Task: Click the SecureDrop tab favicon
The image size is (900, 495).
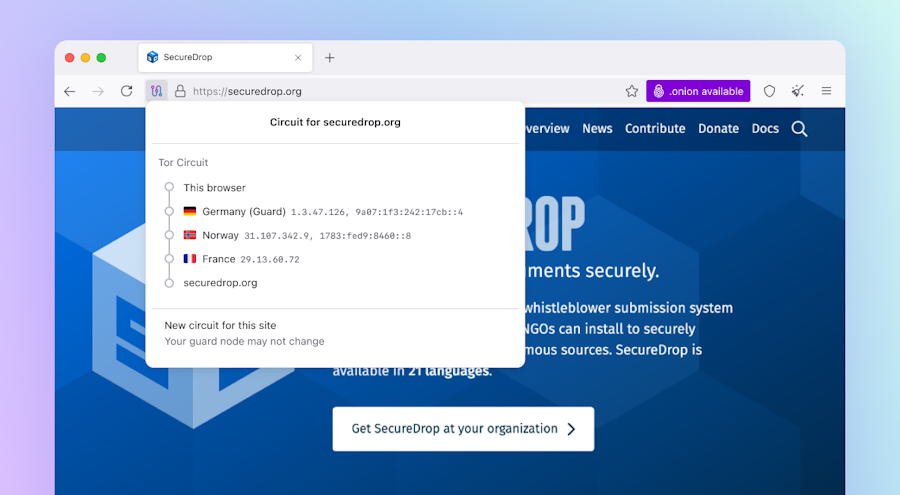Action: click(x=152, y=57)
